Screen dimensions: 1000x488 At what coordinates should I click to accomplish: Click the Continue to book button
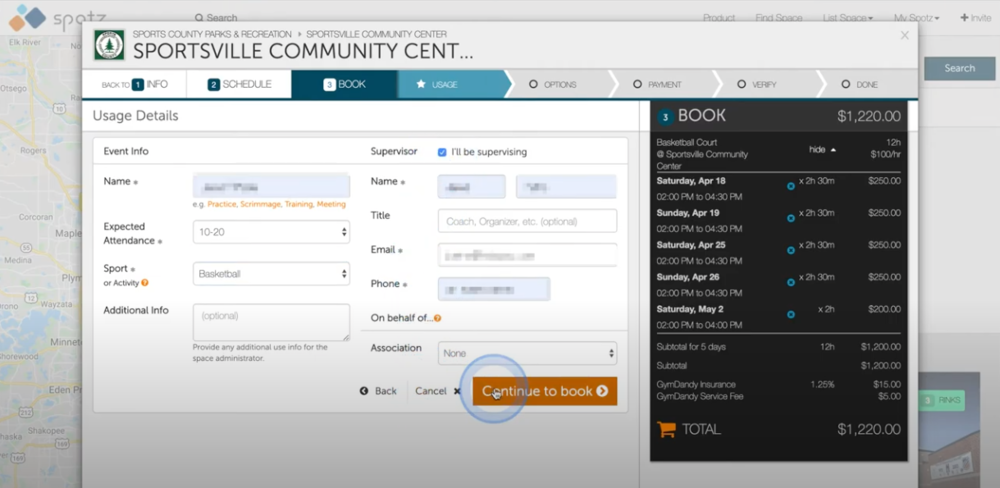(x=545, y=391)
